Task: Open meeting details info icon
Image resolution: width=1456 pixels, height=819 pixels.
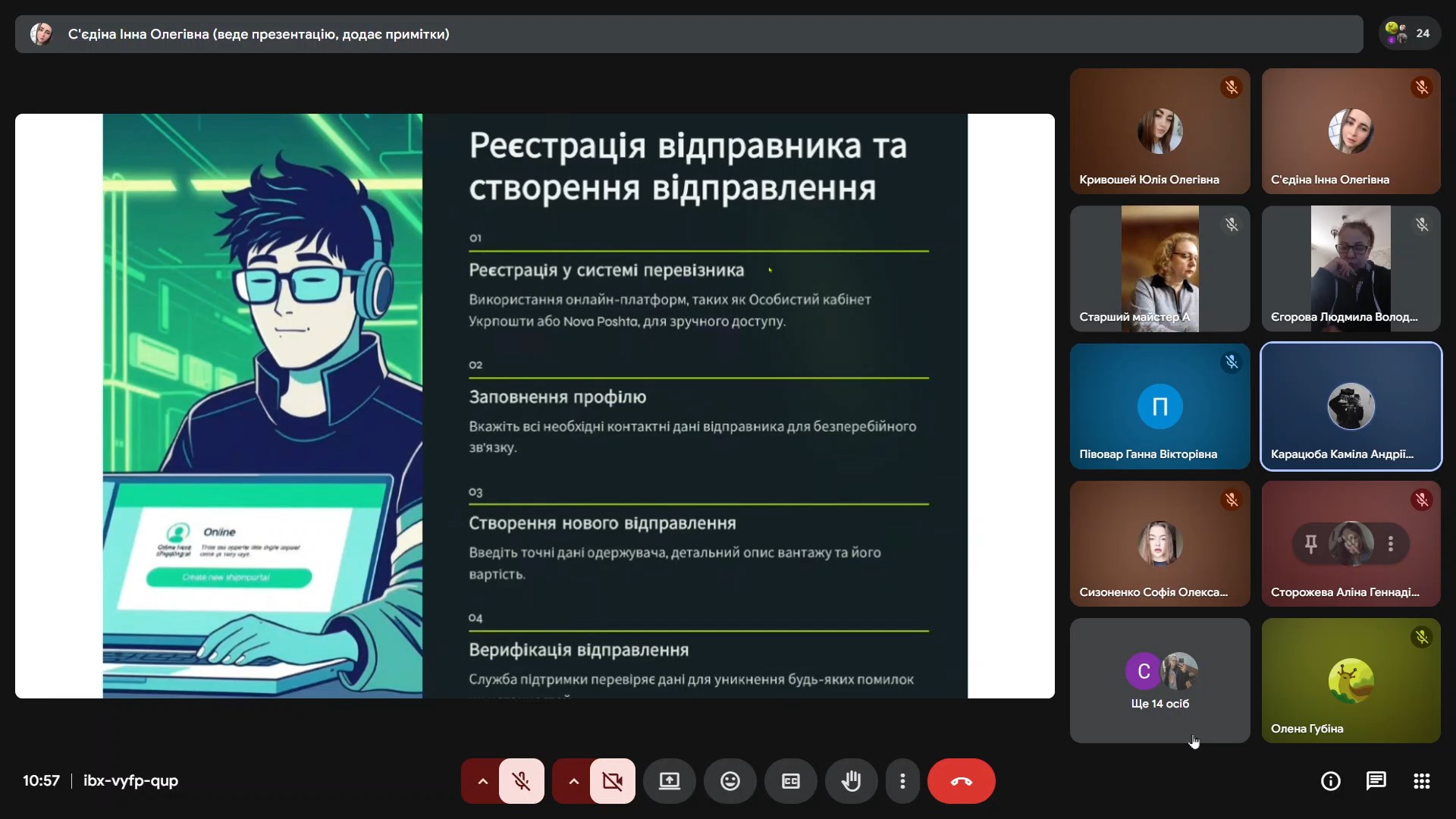Action: [x=1330, y=781]
